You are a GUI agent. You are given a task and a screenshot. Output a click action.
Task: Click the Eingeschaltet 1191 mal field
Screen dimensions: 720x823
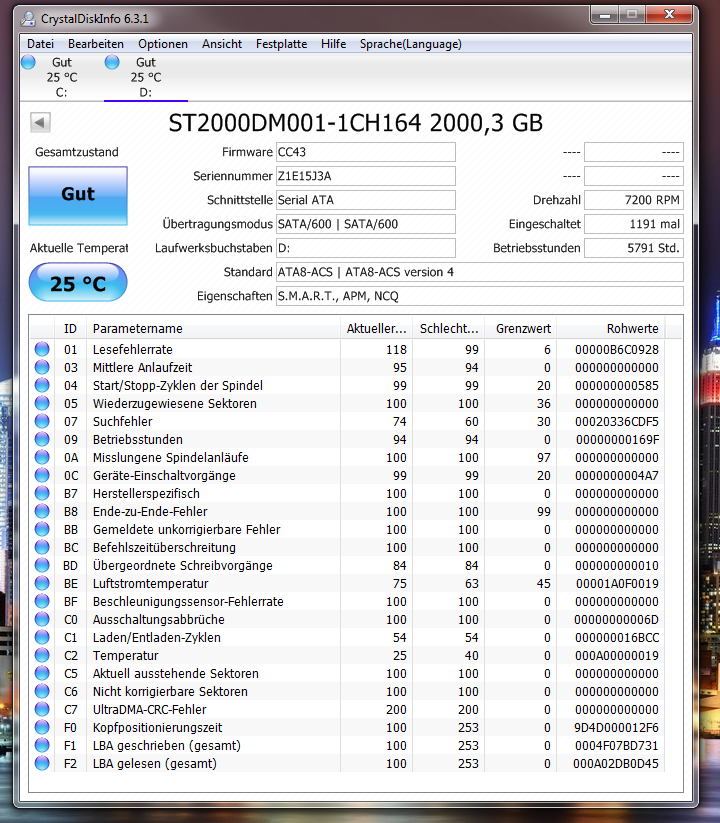pyautogui.click(x=634, y=224)
